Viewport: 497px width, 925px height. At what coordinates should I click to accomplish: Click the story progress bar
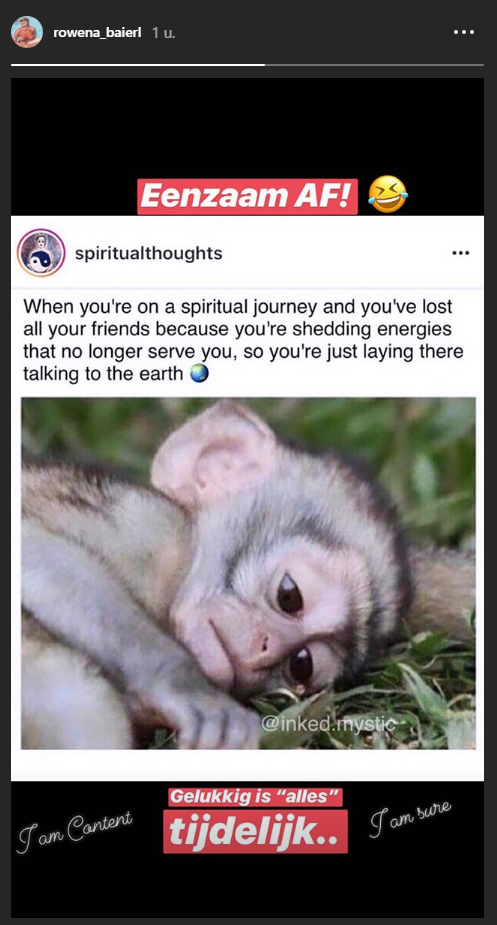[247, 64]
